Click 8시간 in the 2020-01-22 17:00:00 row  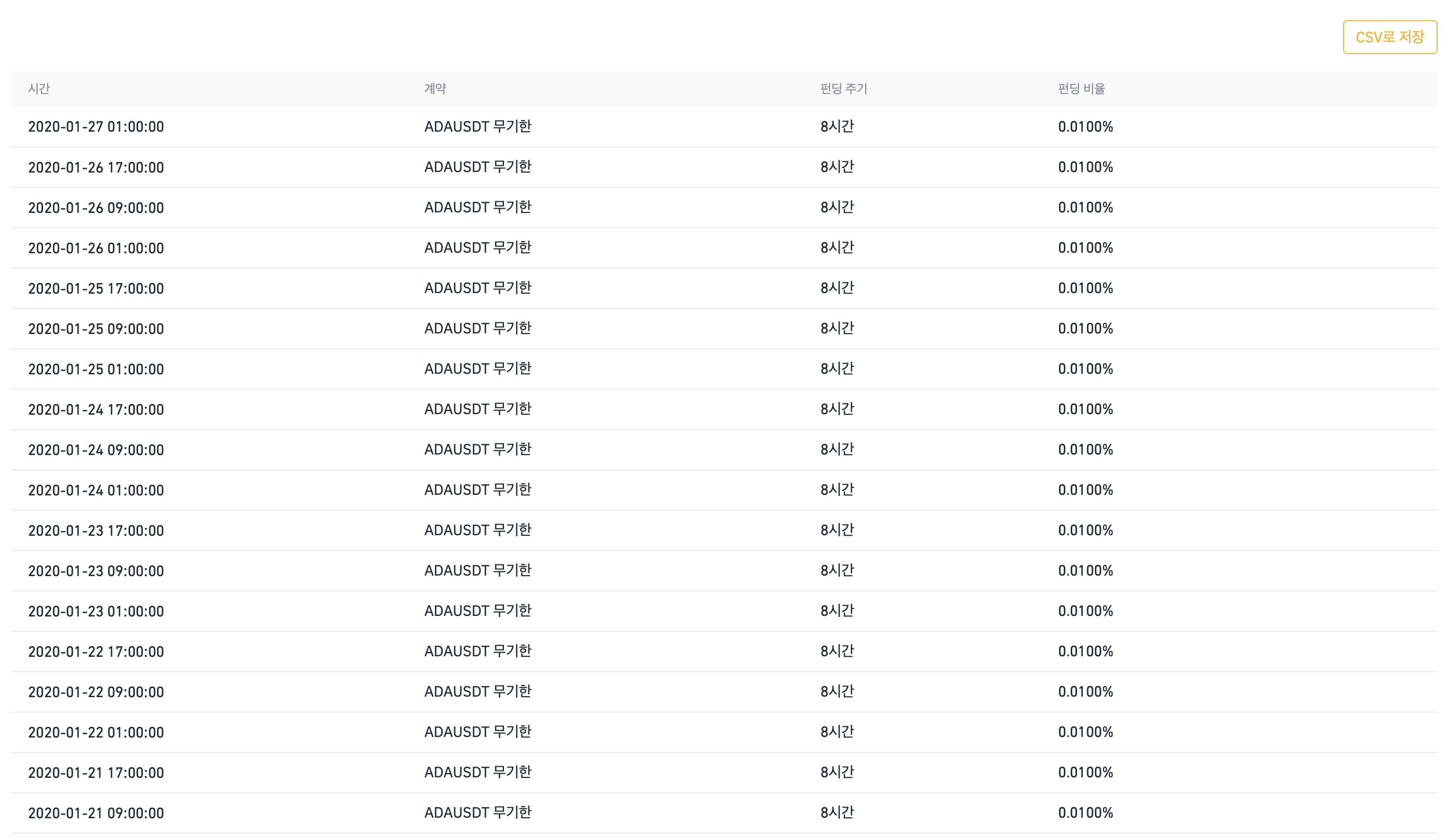click(x=836, y=652)
